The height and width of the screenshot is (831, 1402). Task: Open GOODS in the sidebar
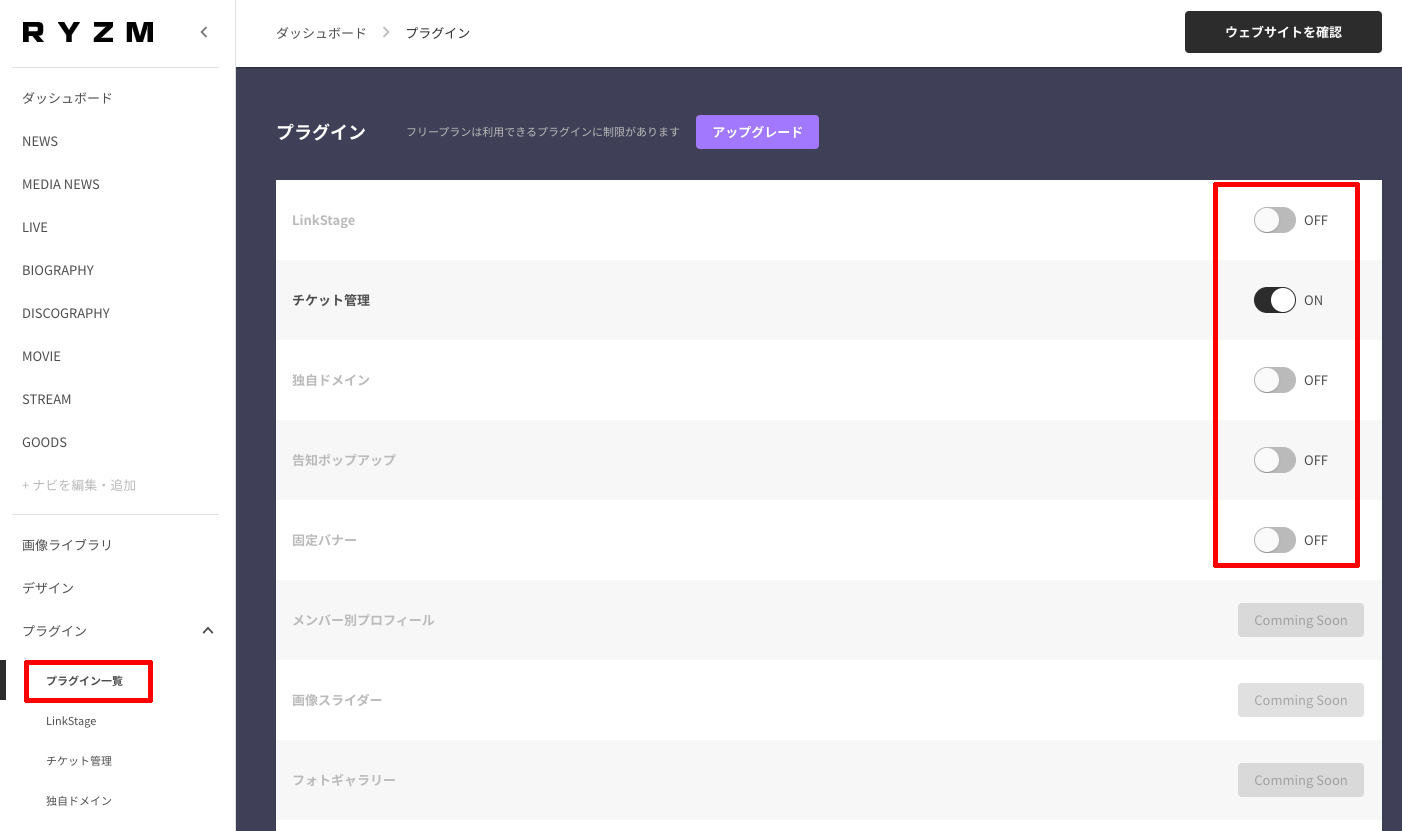44,442
